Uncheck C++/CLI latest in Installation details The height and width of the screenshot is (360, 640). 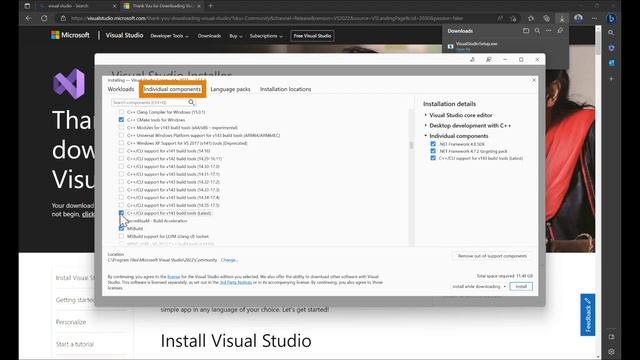pyautogui.click(x=433, y=158)
